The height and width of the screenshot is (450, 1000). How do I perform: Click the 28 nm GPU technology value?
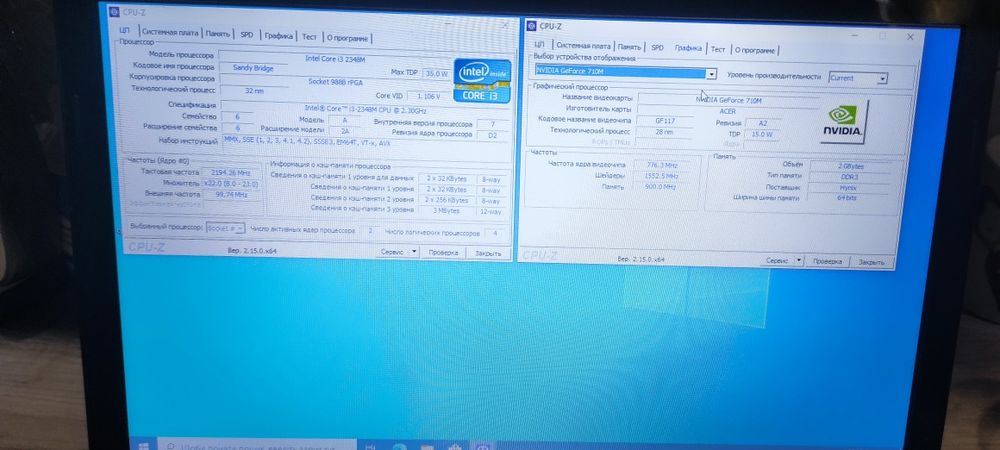point(665,132)
